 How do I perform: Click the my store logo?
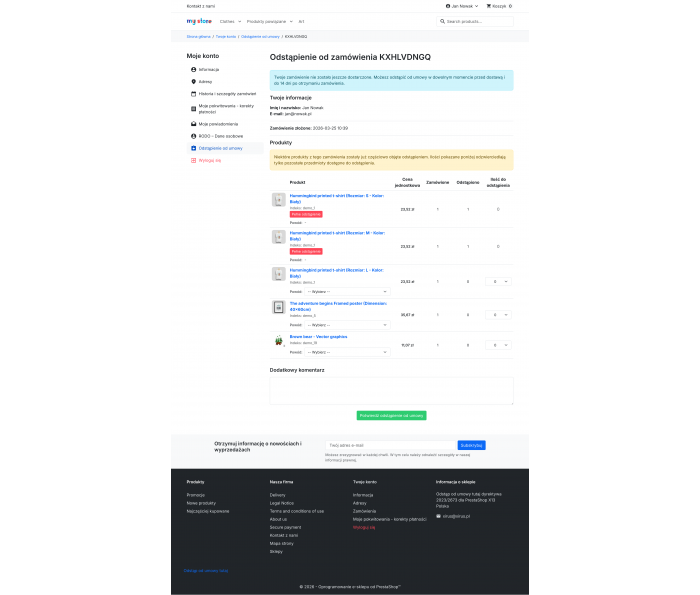point(199,20)
